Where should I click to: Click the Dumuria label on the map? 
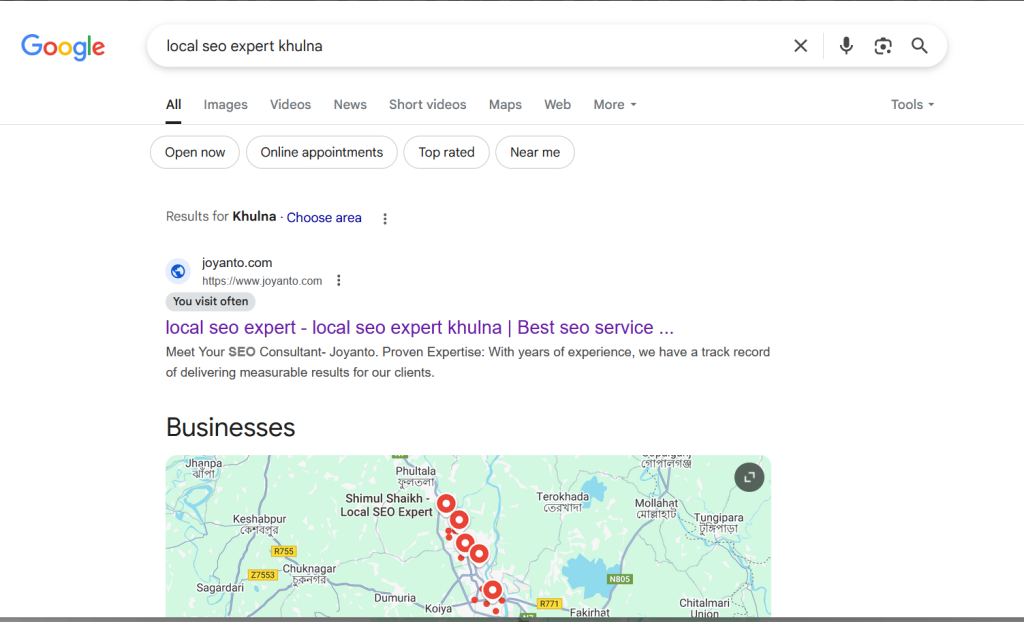[394, 597]
